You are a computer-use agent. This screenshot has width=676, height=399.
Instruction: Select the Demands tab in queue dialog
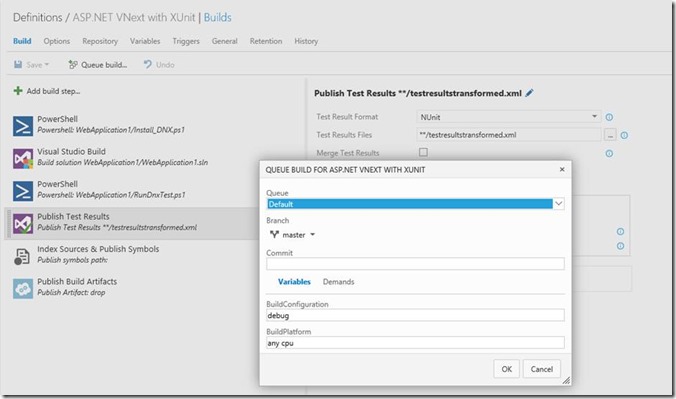[338, 282]
